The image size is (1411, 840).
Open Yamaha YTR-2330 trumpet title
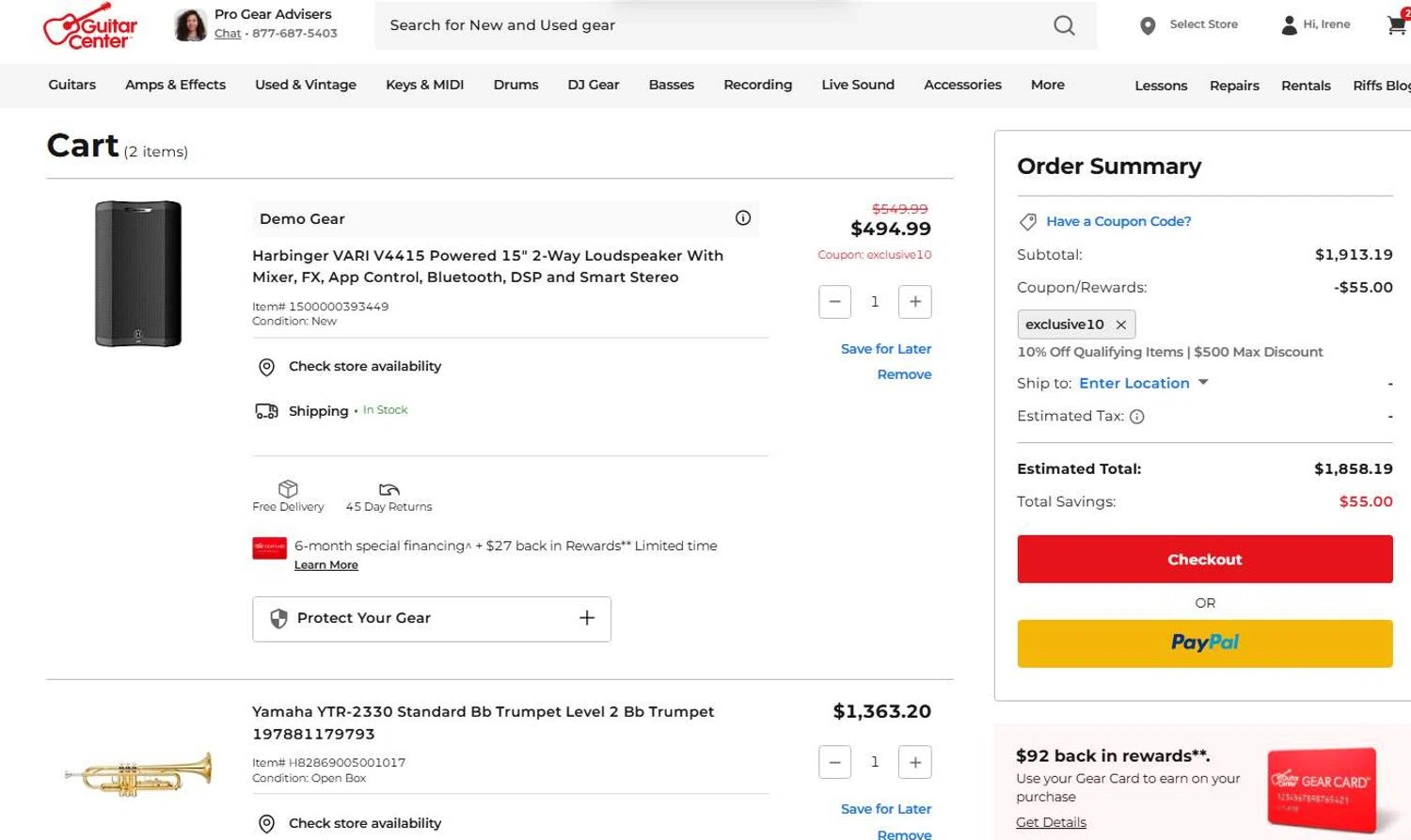(x=484, y=722)
